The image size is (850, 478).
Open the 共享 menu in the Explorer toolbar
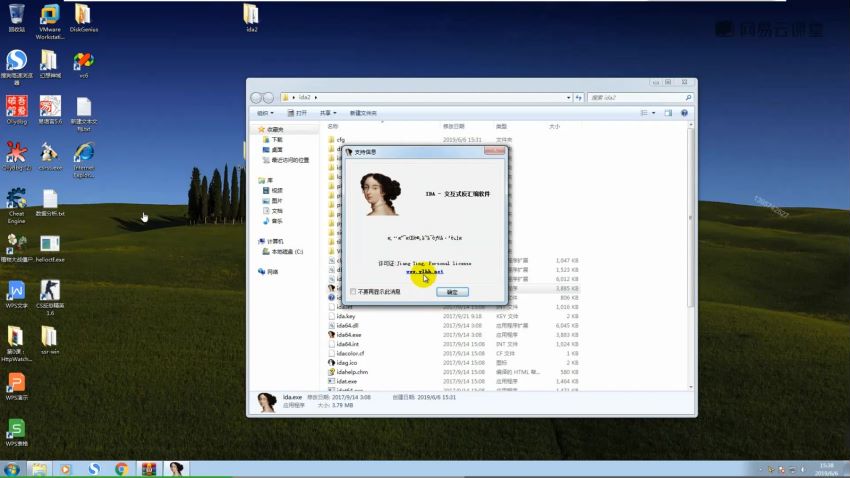click(327, 113)
